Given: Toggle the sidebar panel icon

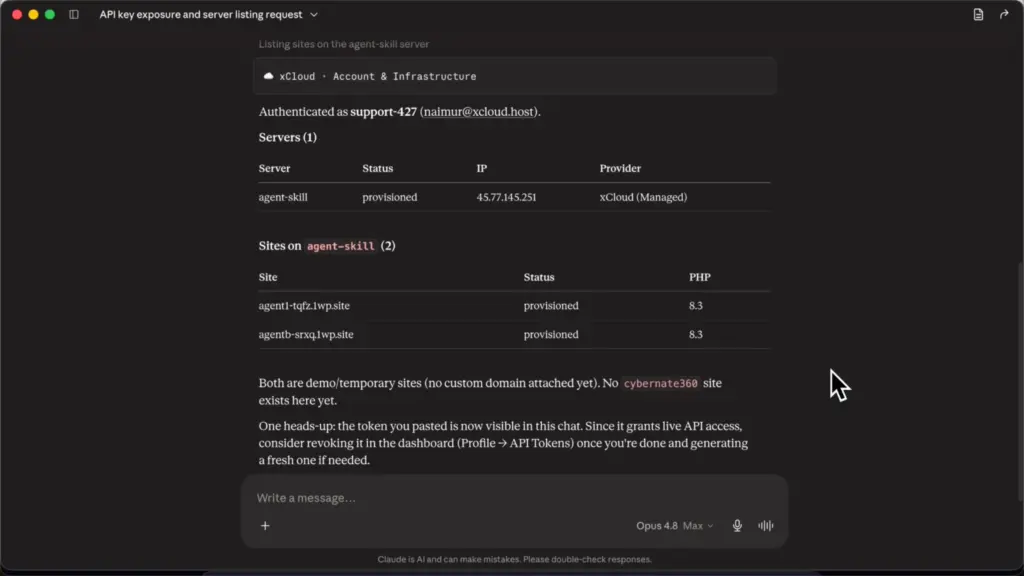Looking at the screenshot, I should pos(74,14).
